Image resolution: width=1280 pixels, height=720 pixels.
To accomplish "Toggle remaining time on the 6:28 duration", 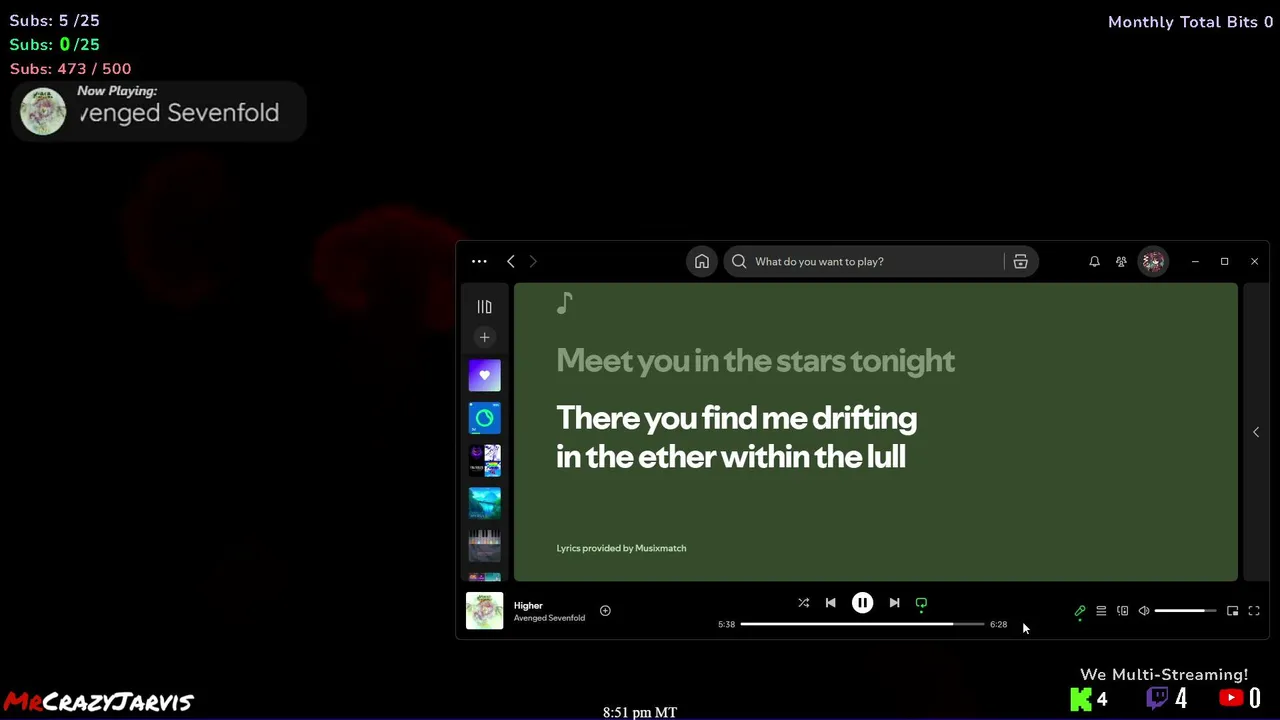I will coord(998,624).
